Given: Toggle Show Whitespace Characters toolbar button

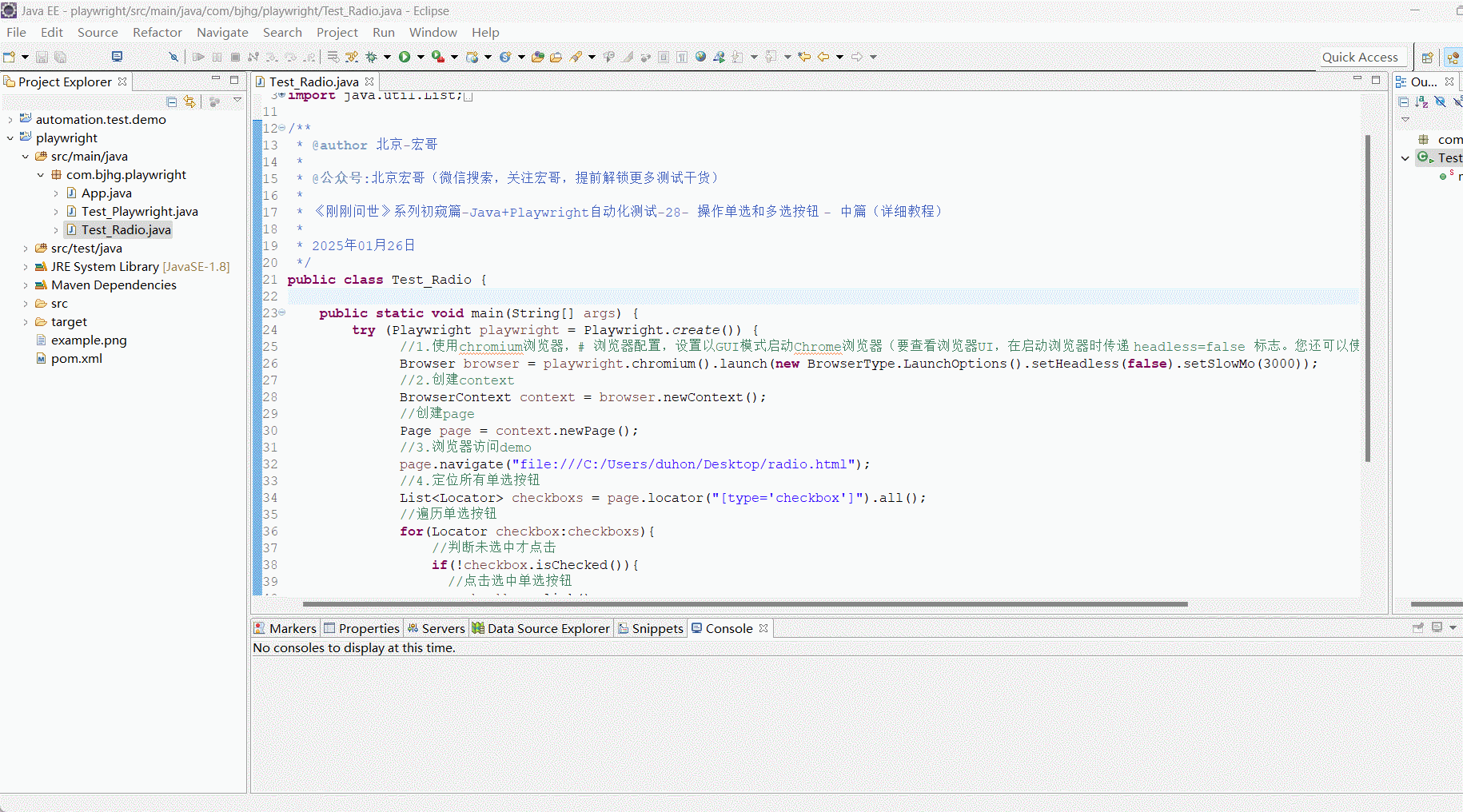Looking at the screenshot, I should [682, 57].
